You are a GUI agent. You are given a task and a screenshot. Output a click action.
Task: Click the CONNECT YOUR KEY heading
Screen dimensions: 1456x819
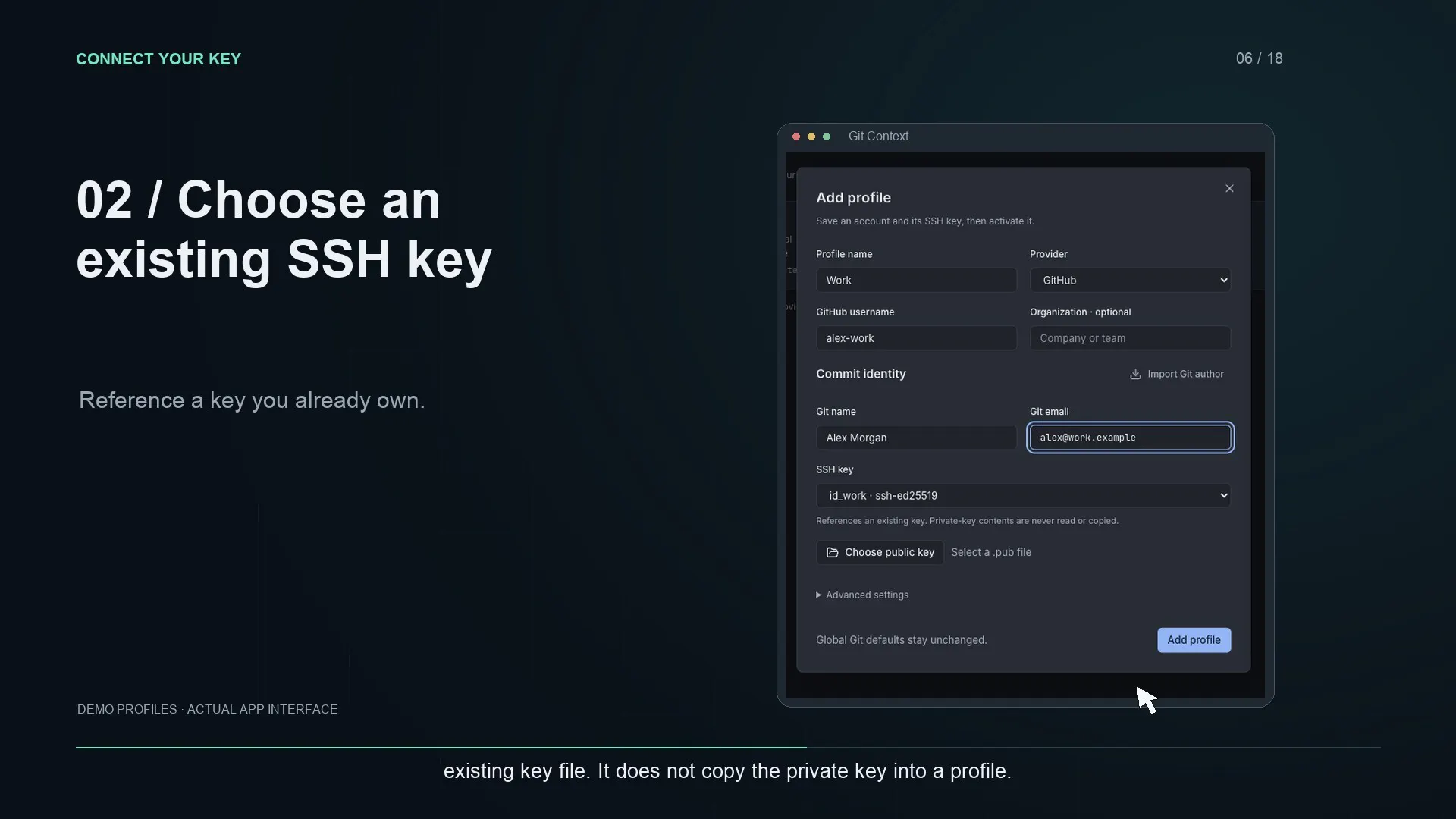158,59
